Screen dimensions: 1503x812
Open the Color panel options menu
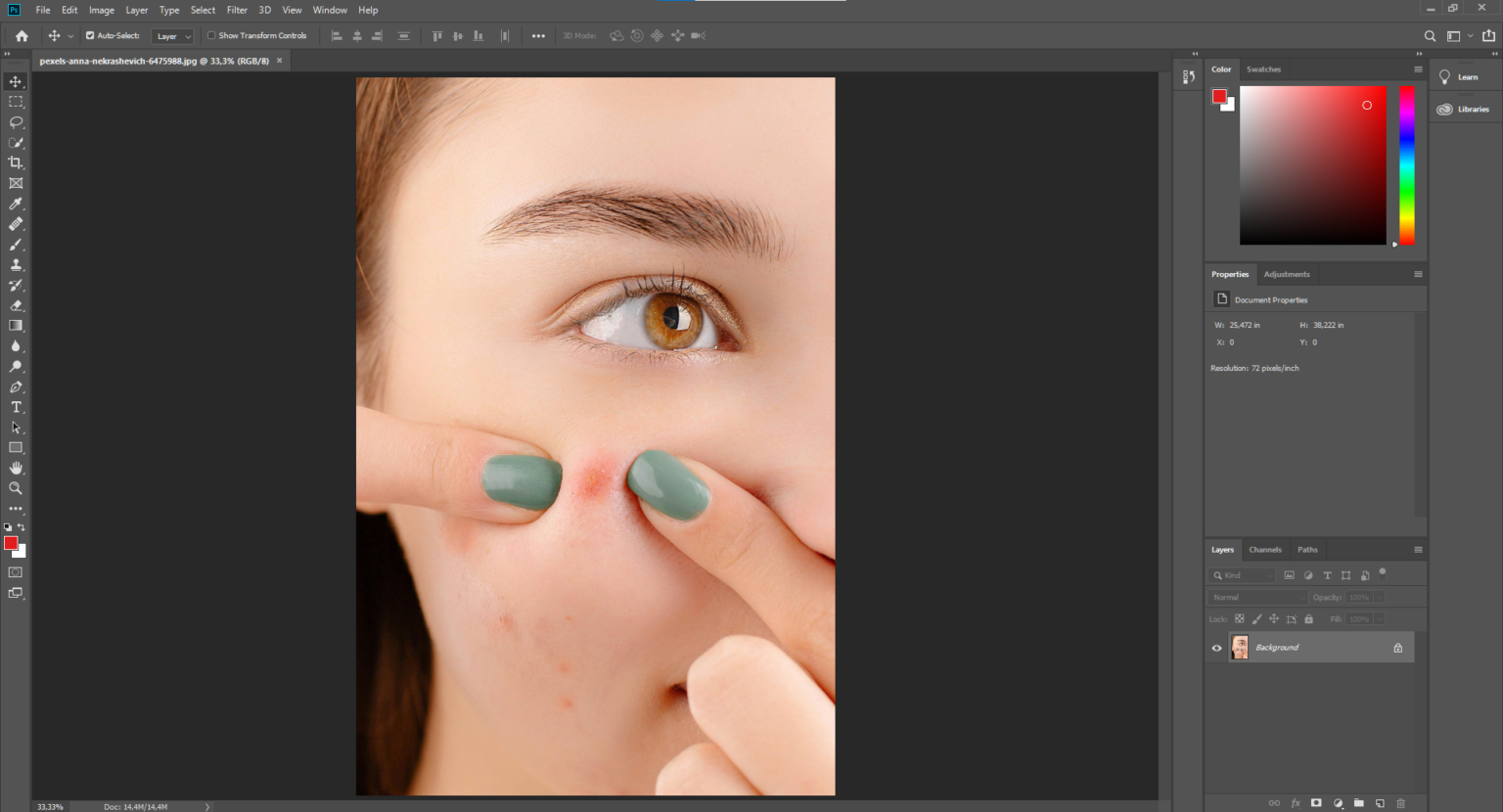click(x=1418, y=69)
